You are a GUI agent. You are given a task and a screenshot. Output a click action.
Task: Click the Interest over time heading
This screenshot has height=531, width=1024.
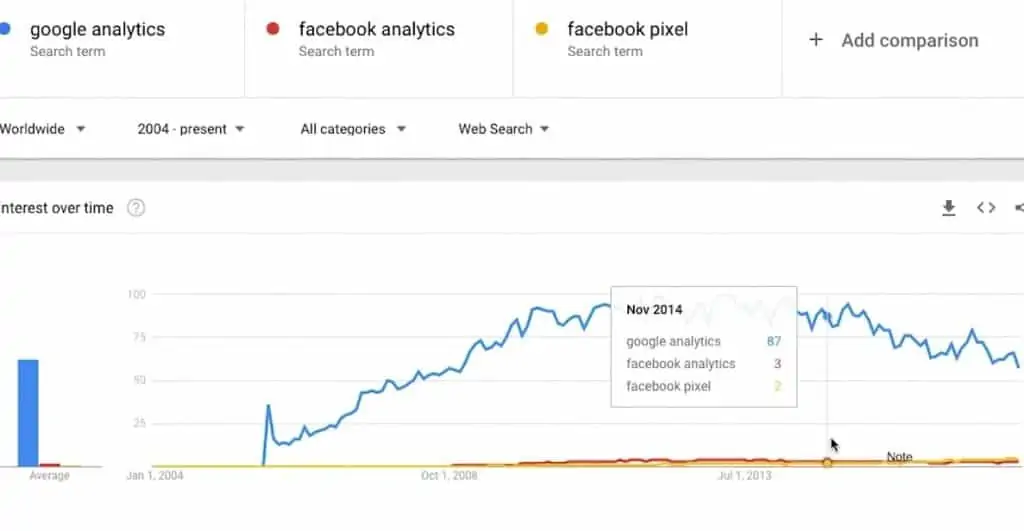pyautogui.click(x=58, y=208)
